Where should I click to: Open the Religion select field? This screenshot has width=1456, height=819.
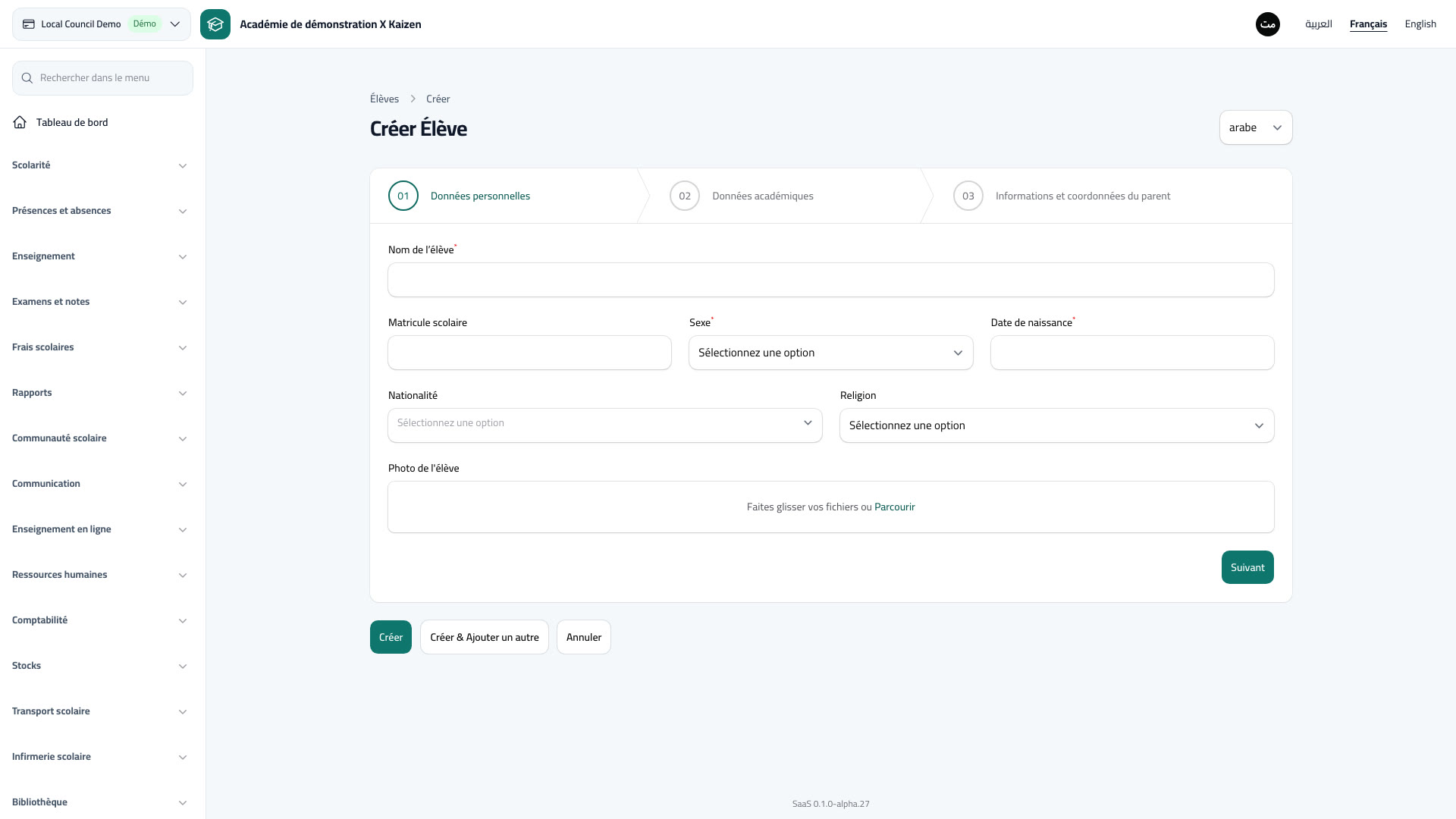pyautogui.click(x=1056, y=425)
